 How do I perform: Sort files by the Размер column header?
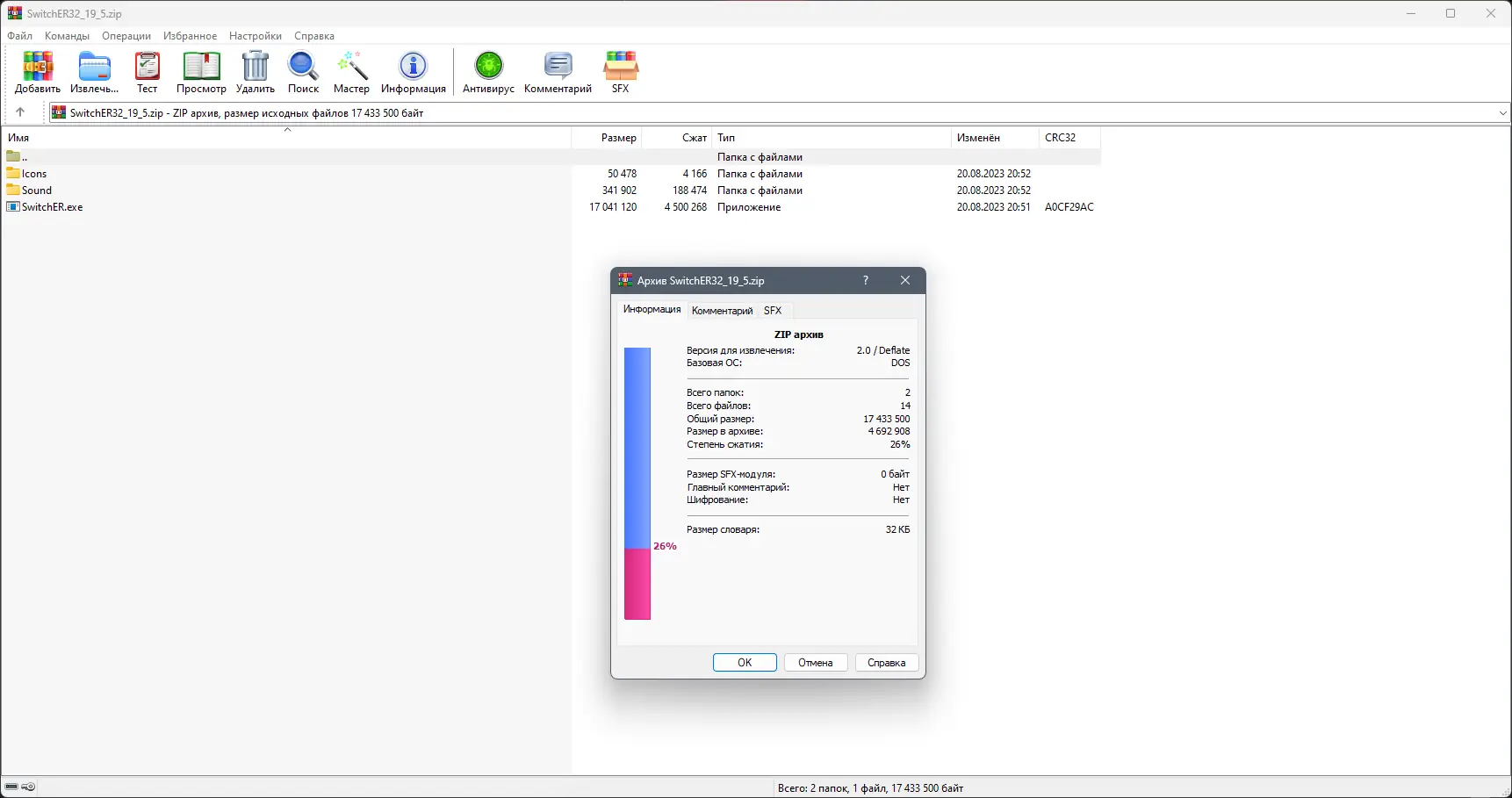[607, 138]
